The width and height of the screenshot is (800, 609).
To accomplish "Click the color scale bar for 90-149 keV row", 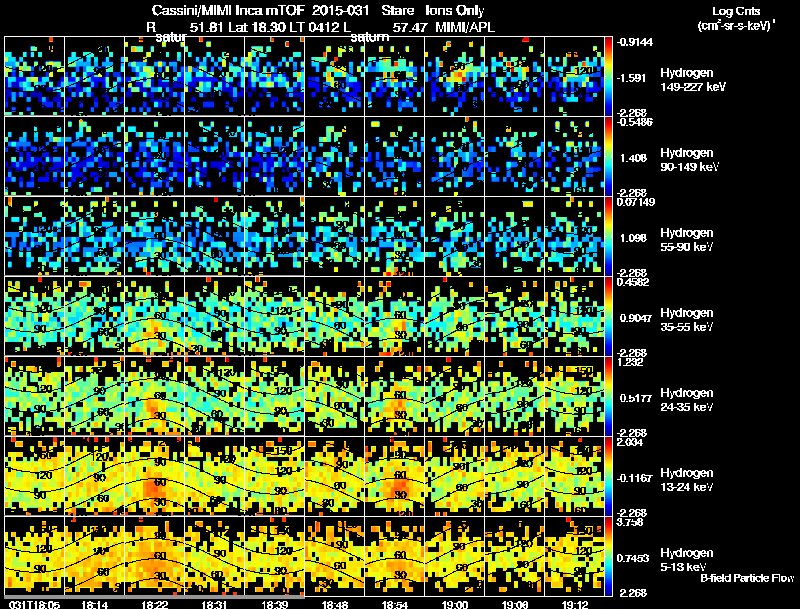I will pos(608,157).
